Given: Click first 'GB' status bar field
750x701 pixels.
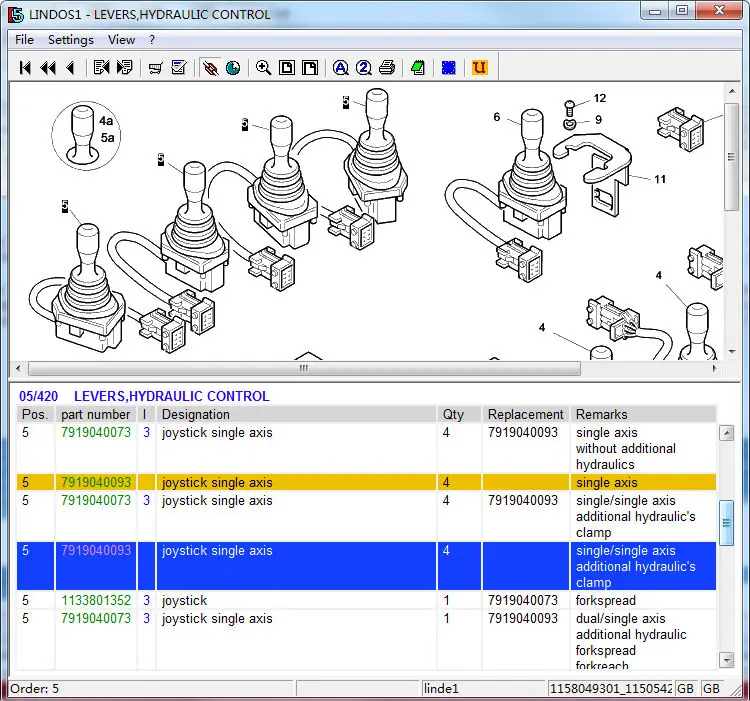Looking at the screenshot, I should coord(685,689).
